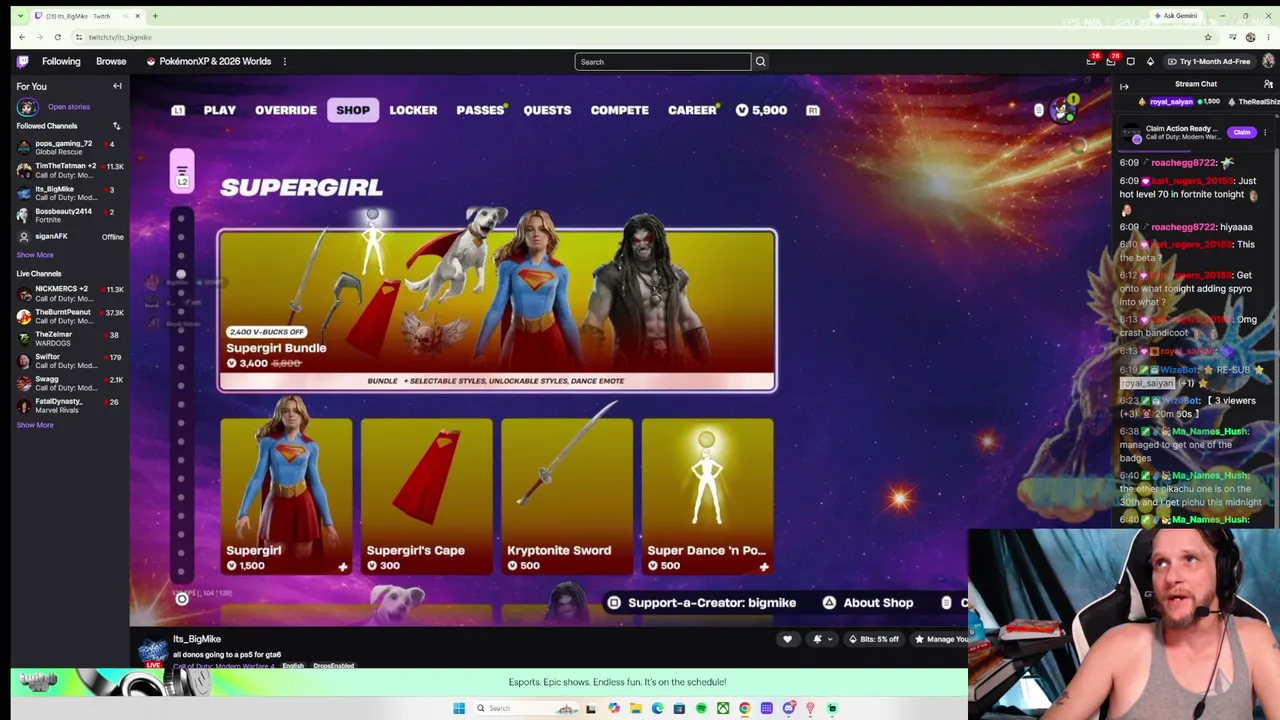The width and height of the screenshot is (1280, 720).
Task: Go back in the browser
Action: point(22,37)
